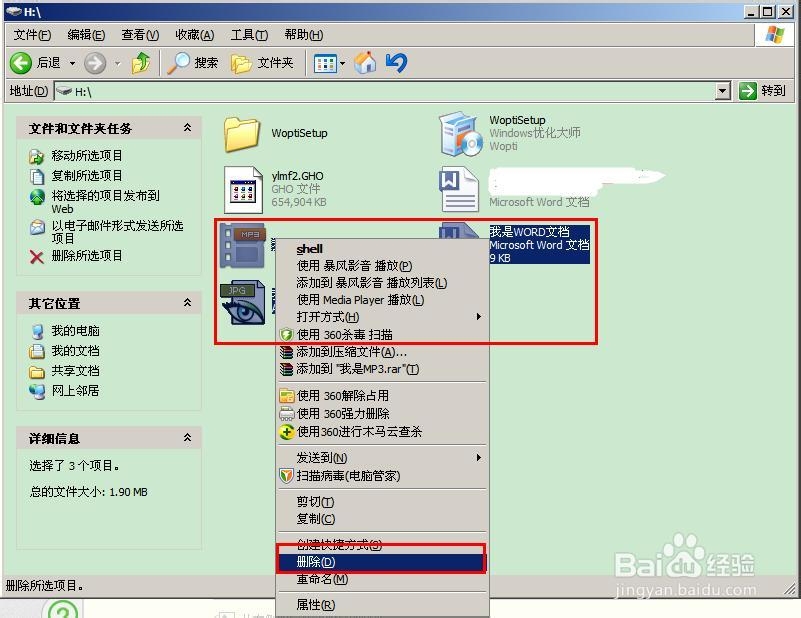Click the Home toolbar icon
The image size is (801, 618).
(365, 62)
